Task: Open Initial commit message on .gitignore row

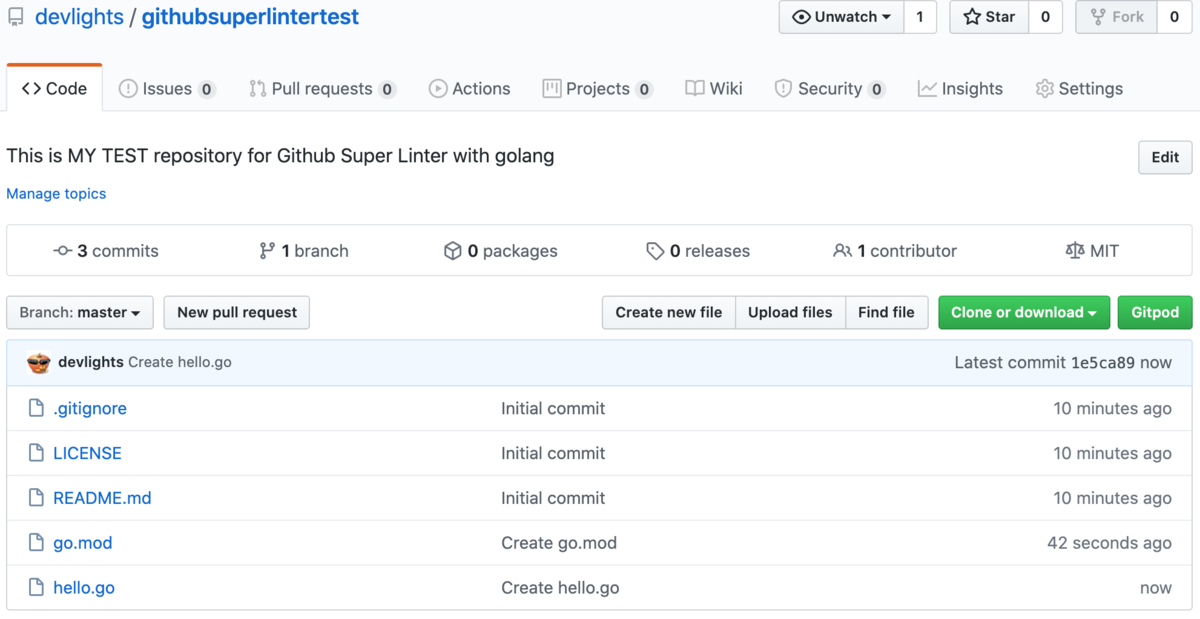Action: coord(553,408)
